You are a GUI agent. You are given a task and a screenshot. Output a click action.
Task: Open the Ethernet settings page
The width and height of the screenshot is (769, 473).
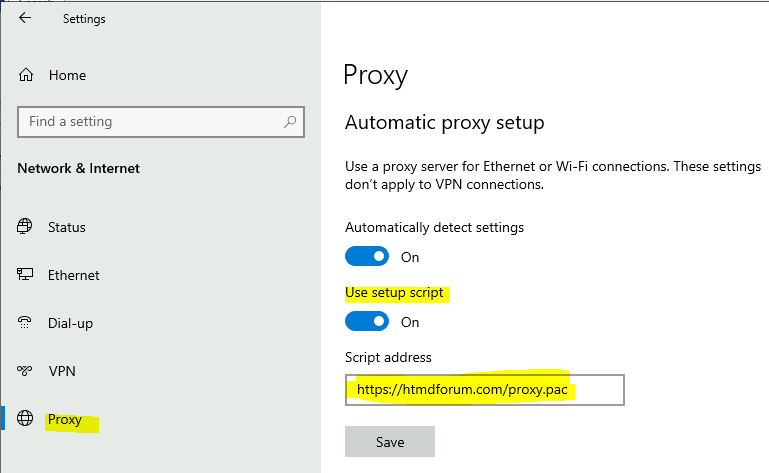(74, 275)
